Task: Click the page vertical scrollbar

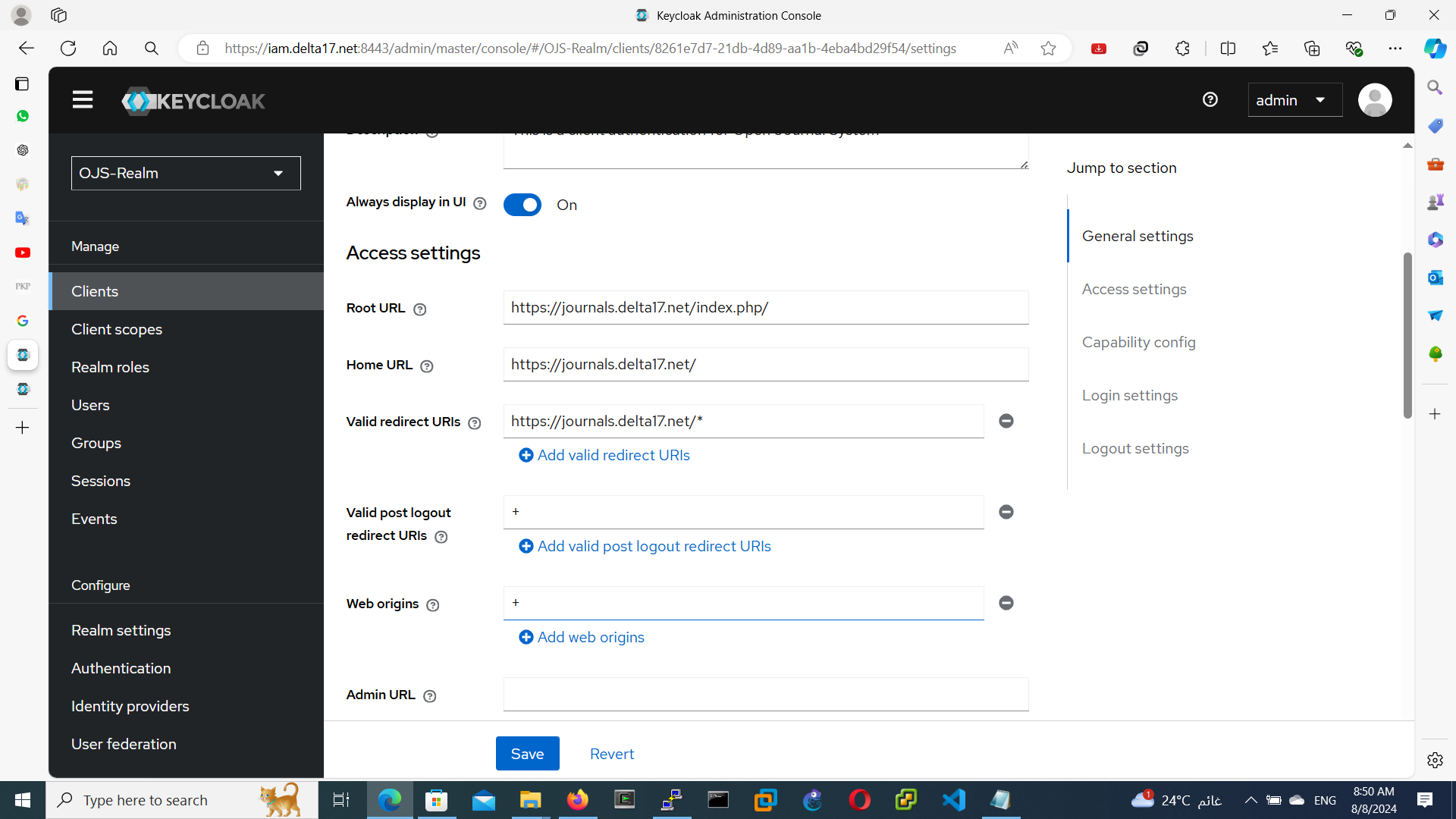Action: (x=1407, y=334)
